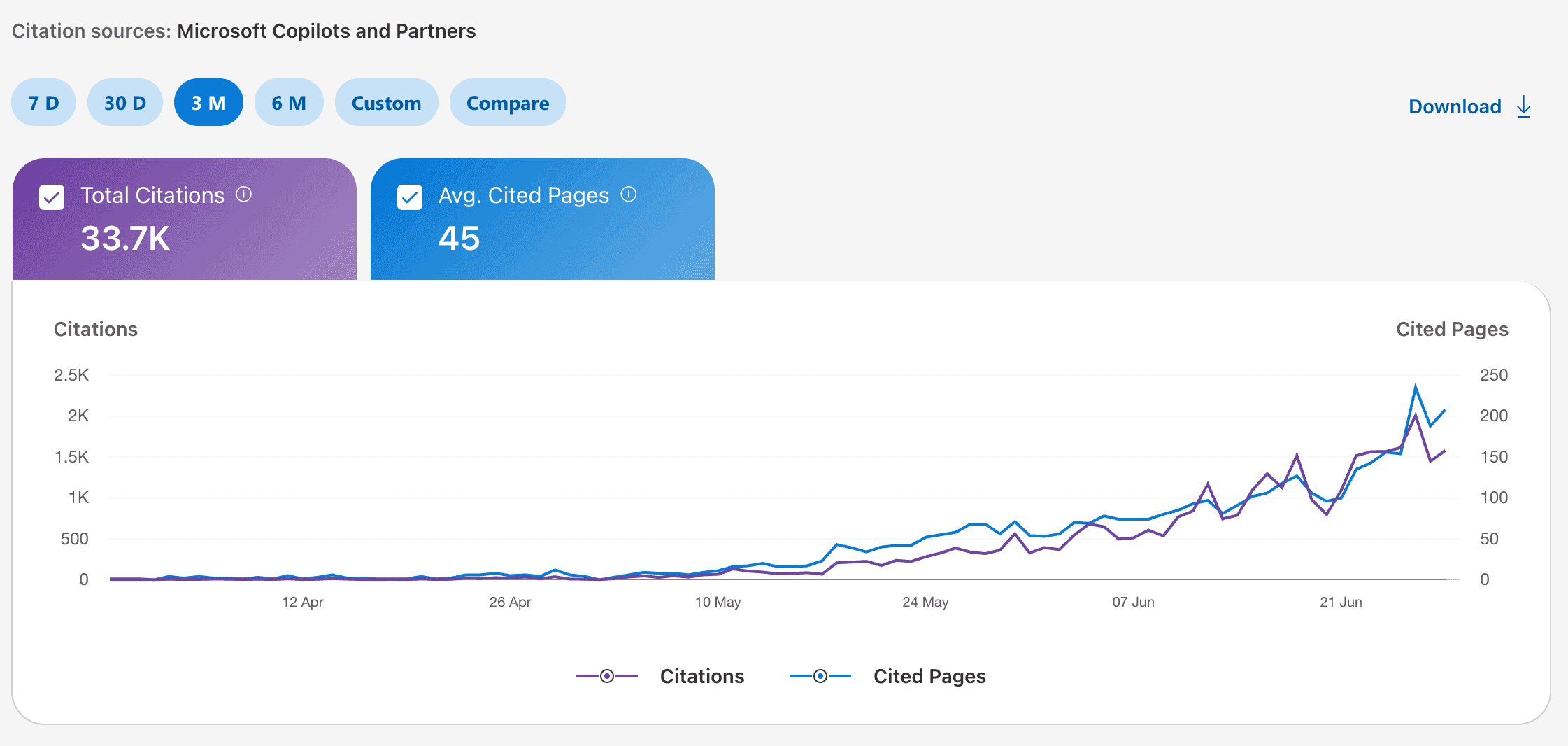Click the 10 May axis label
The image size is (1568, 746).
[718, 602]
